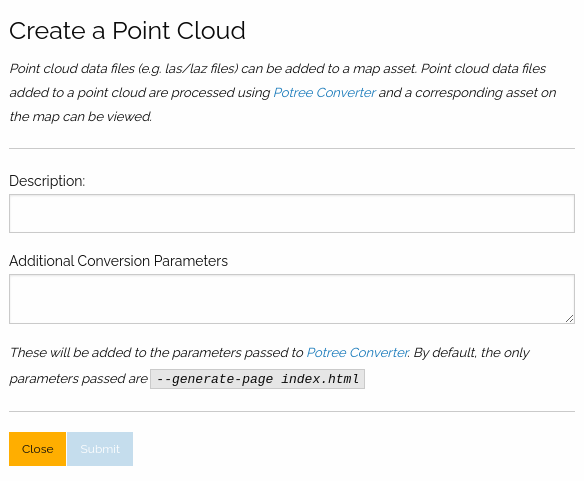Image resolution: width=584 pixels, height=481 pixels.
Task: Click 'the map can be viewed' text
Action: point(81,117)
